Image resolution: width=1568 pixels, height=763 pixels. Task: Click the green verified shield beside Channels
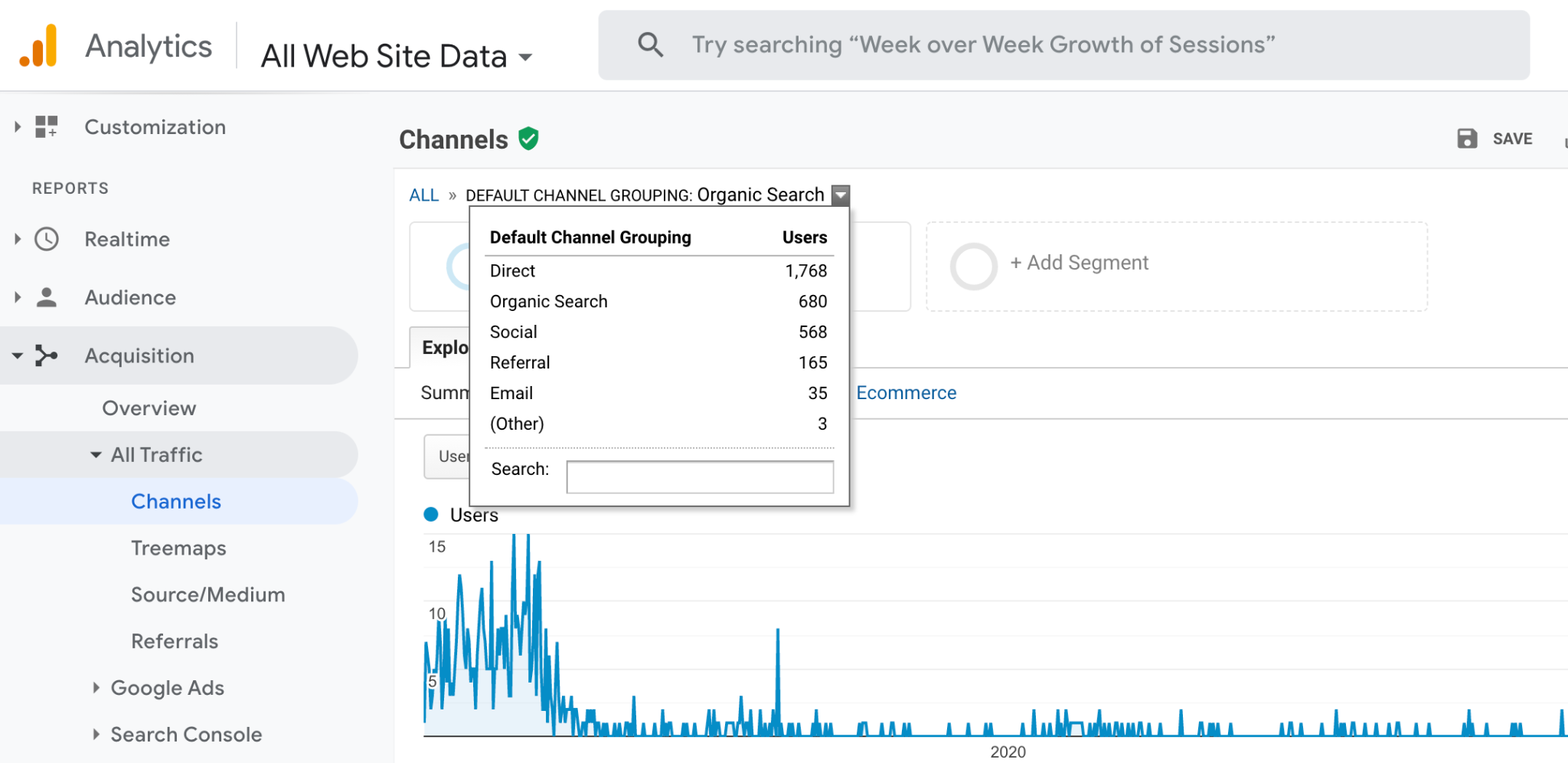tap(528, 139)
